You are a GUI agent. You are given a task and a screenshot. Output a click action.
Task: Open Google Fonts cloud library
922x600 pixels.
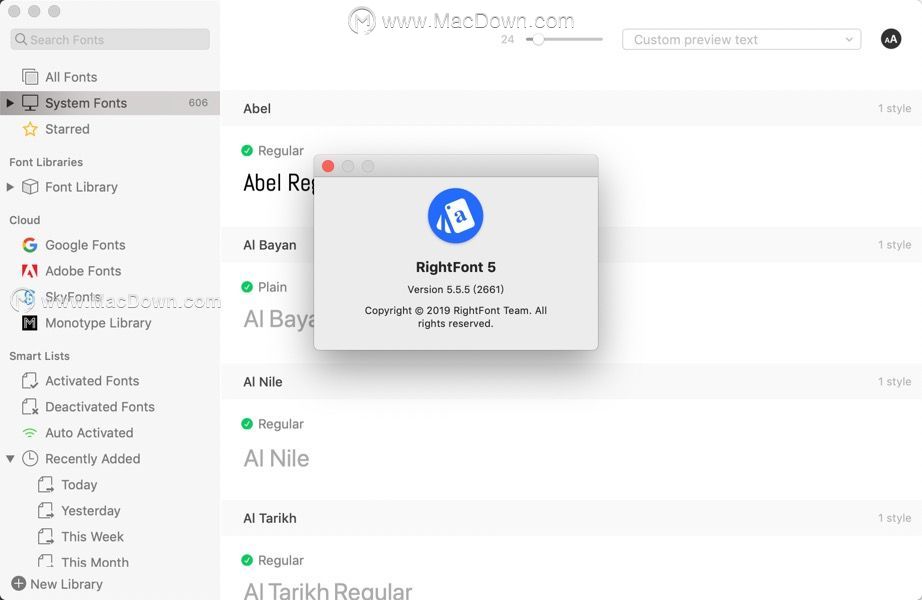coord(110,245)
